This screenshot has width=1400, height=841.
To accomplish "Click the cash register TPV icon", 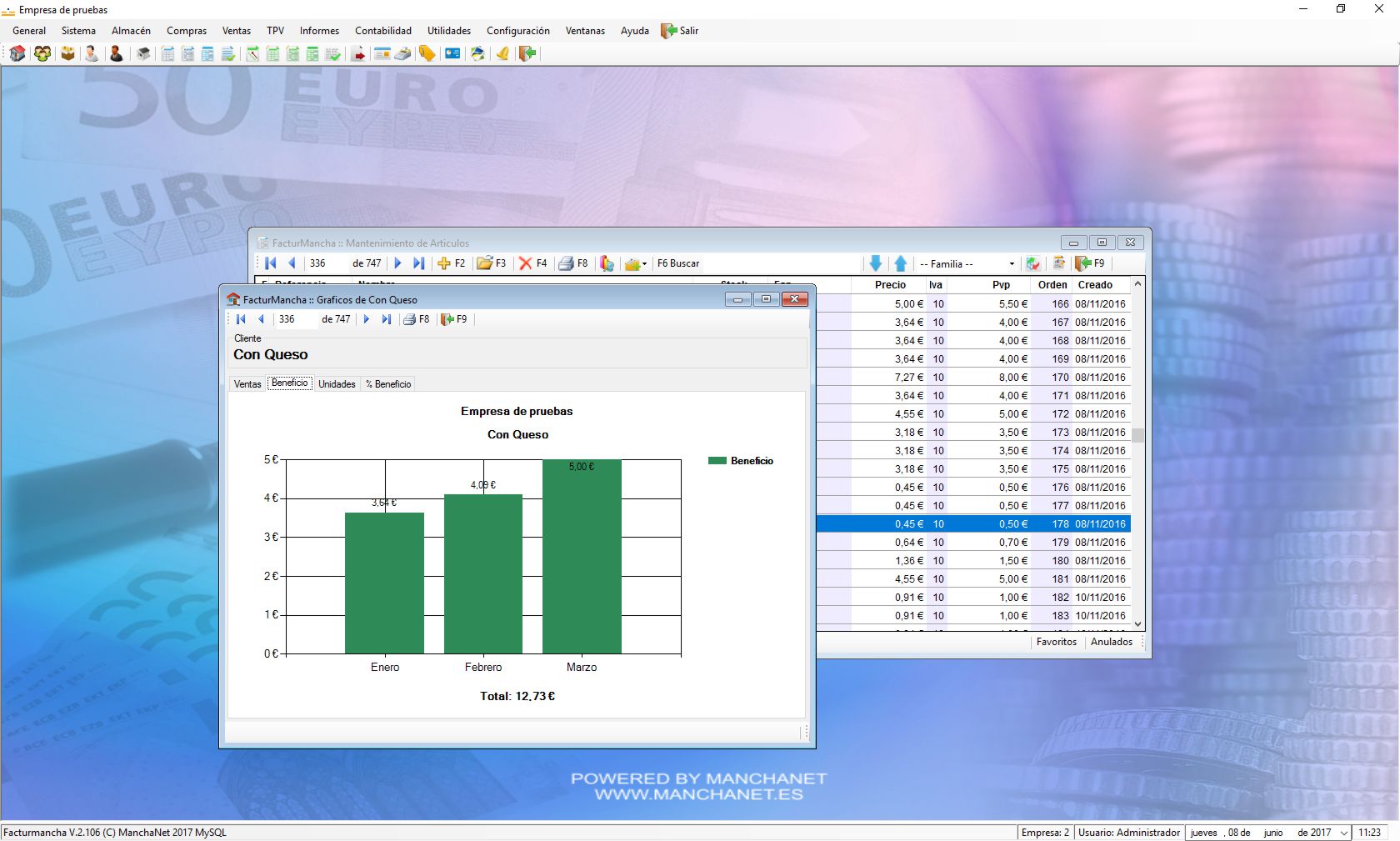I will [x=402, y=54].
